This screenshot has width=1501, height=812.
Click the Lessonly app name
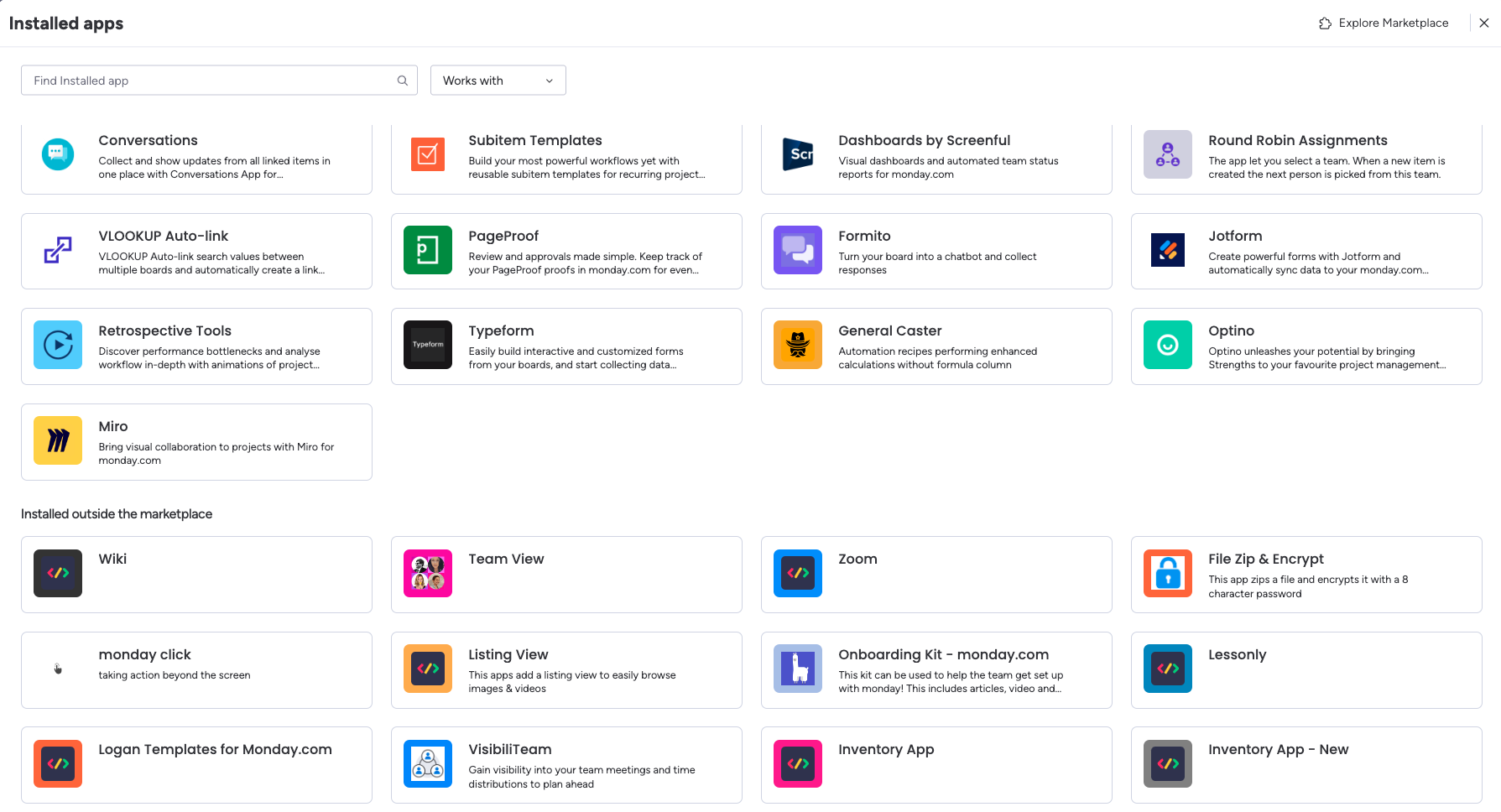(x=1238, y=654)
